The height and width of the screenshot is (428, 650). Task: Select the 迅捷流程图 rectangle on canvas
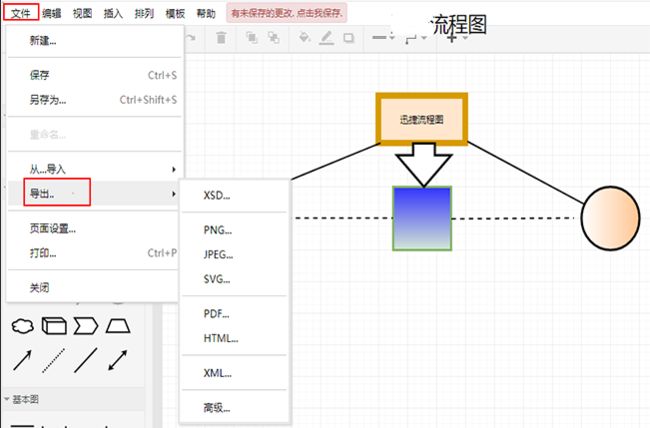point(422,119)
